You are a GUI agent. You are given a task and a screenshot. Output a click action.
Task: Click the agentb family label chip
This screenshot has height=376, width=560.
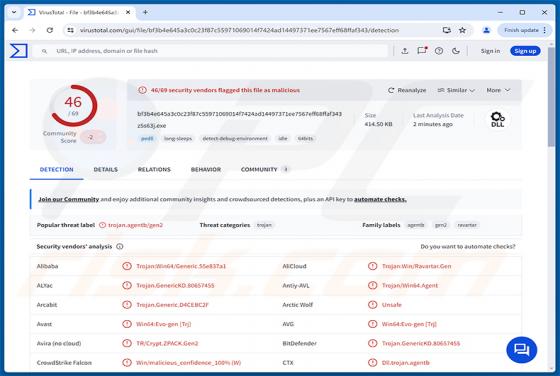tap(416, 225)
